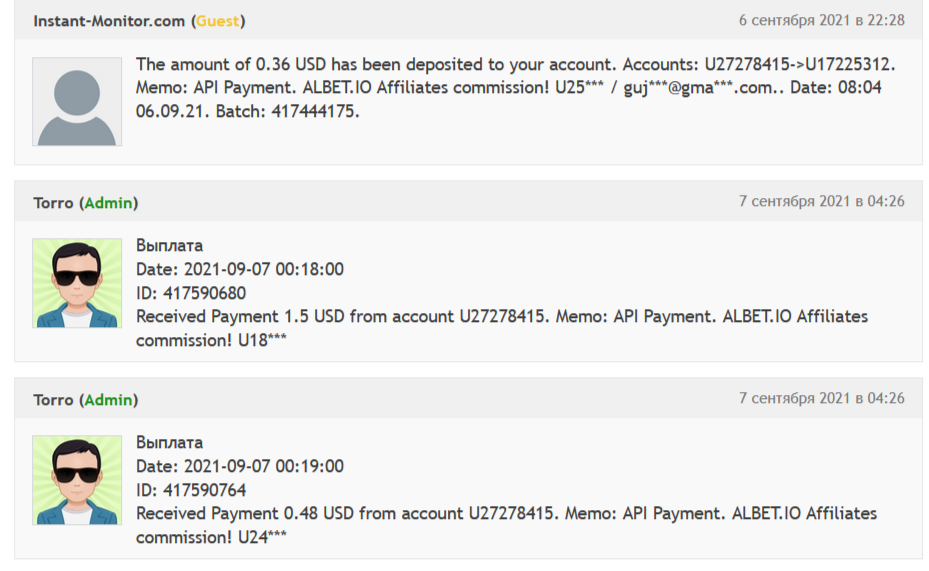Click the ID 417590764 line
929x571 pixels.
coord(191,490)
